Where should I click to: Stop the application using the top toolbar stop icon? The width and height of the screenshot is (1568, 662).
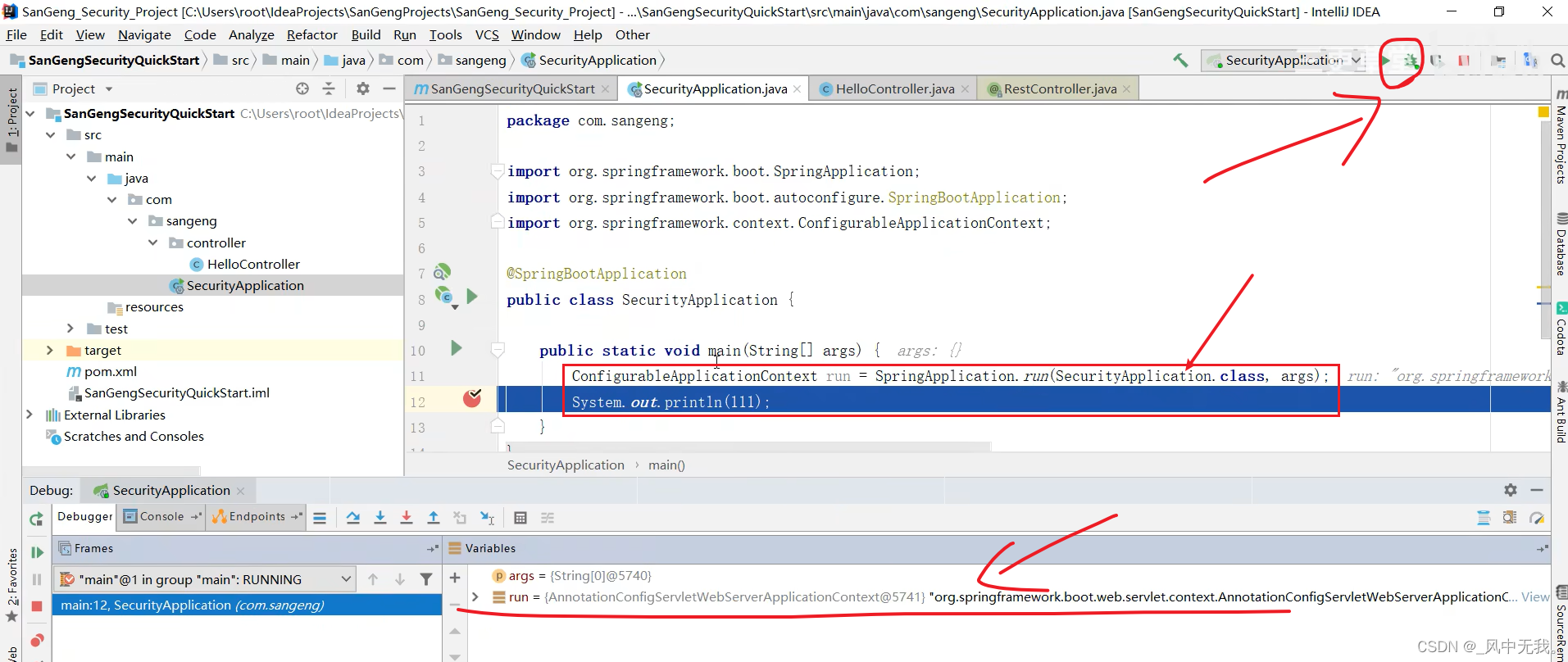pos(1464,61)
